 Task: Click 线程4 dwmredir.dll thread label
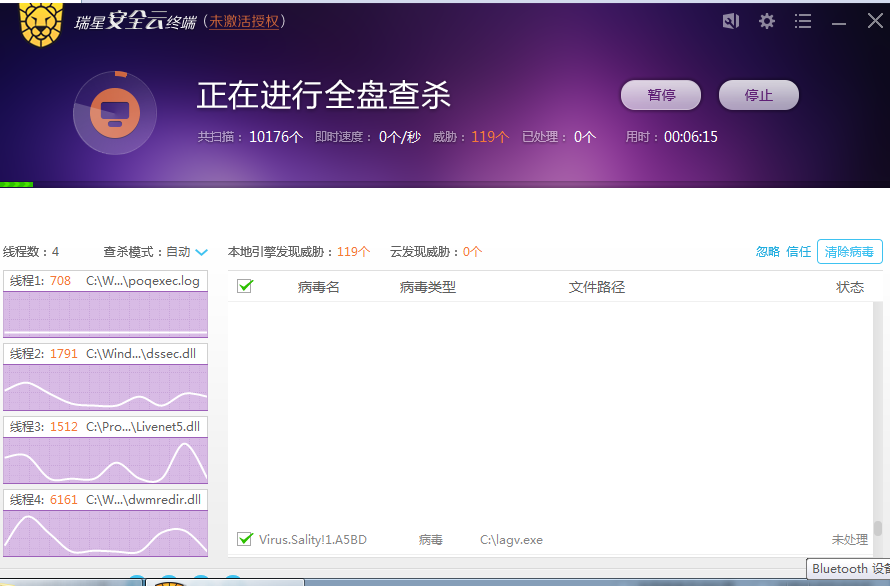pos(106,499)
